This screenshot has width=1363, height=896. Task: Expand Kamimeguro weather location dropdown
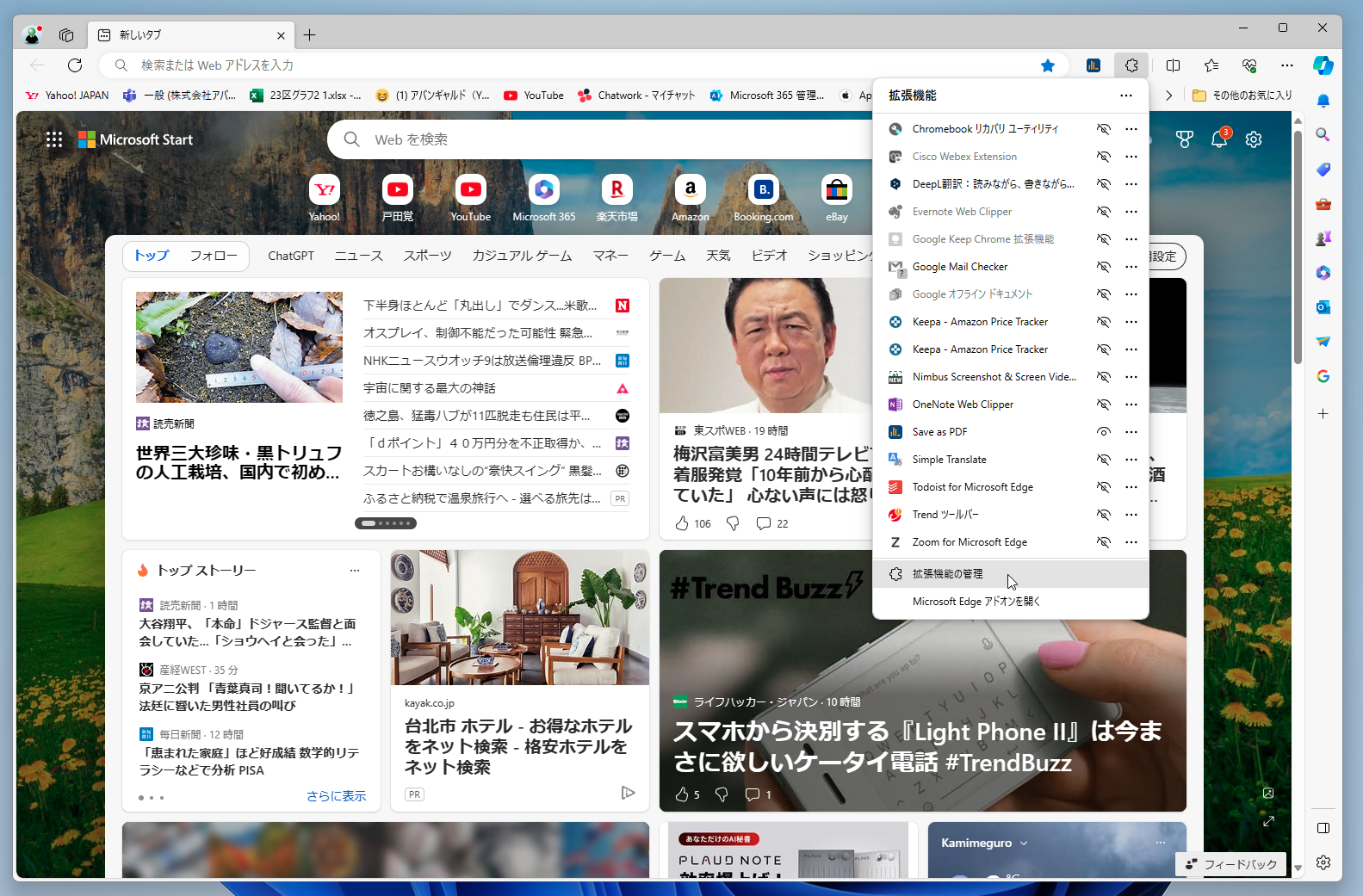tap(1024, 843)
